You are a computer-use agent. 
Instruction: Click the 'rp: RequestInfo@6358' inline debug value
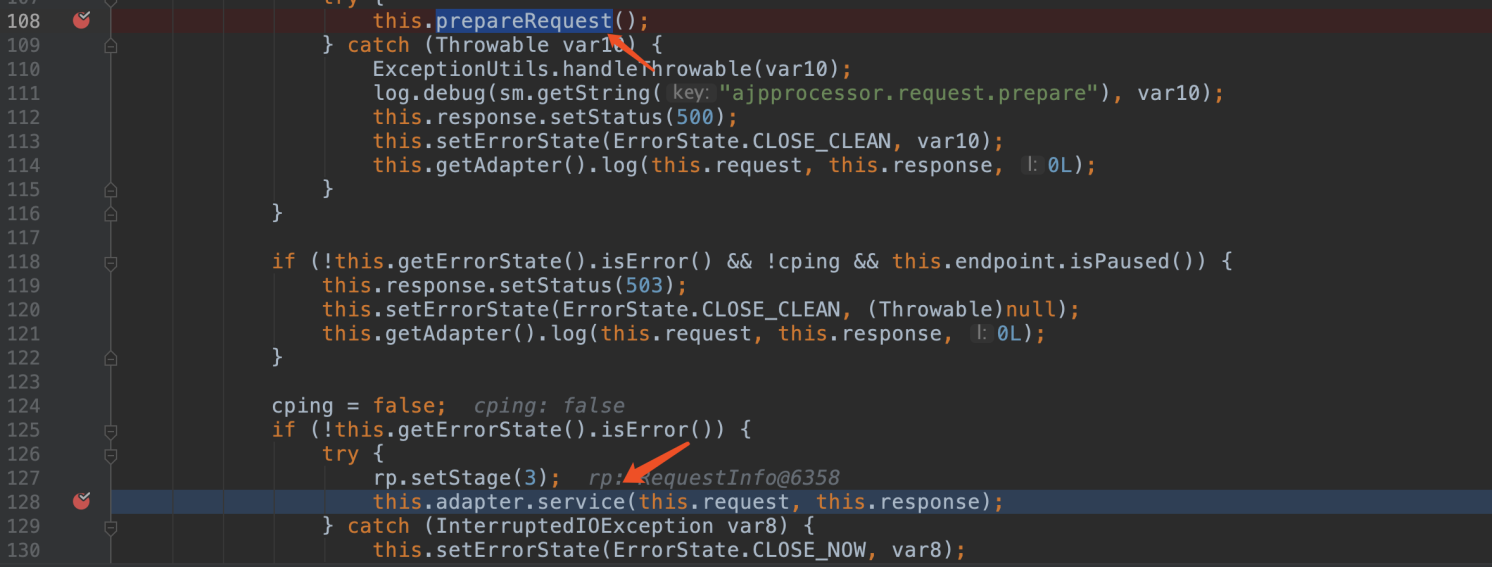click(714, 478)
